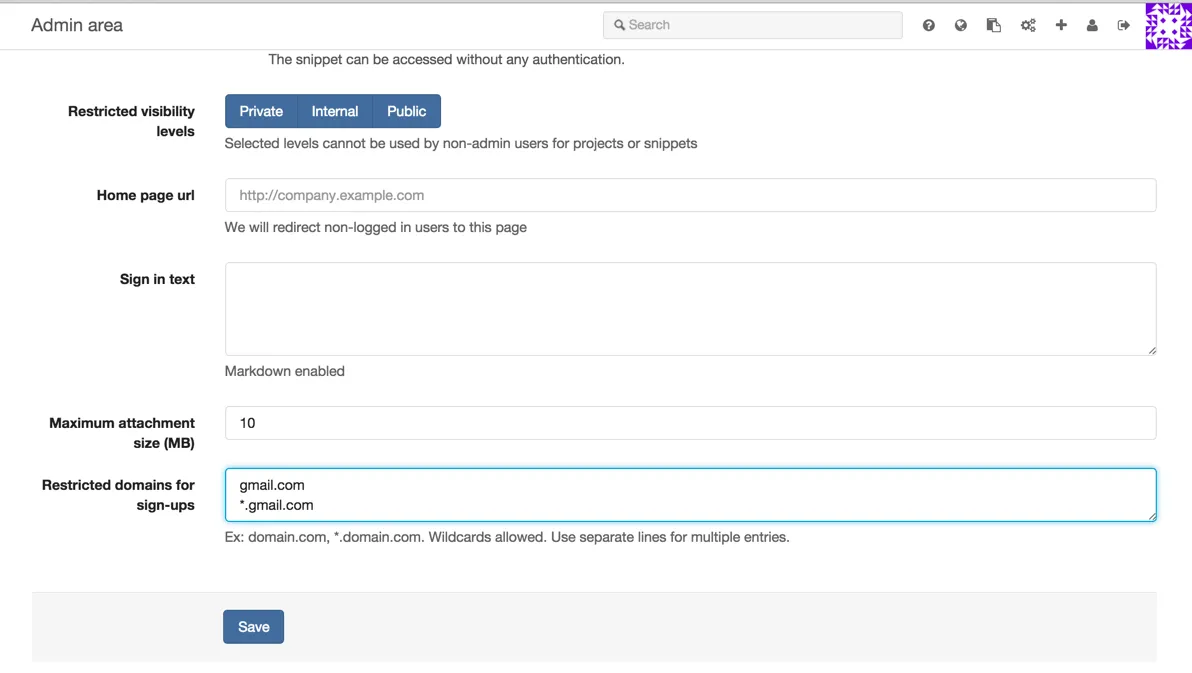This screenshot has height=673, width=1192.
Task: Toggle the Private restricted visibility level
Action: (261, 111)
